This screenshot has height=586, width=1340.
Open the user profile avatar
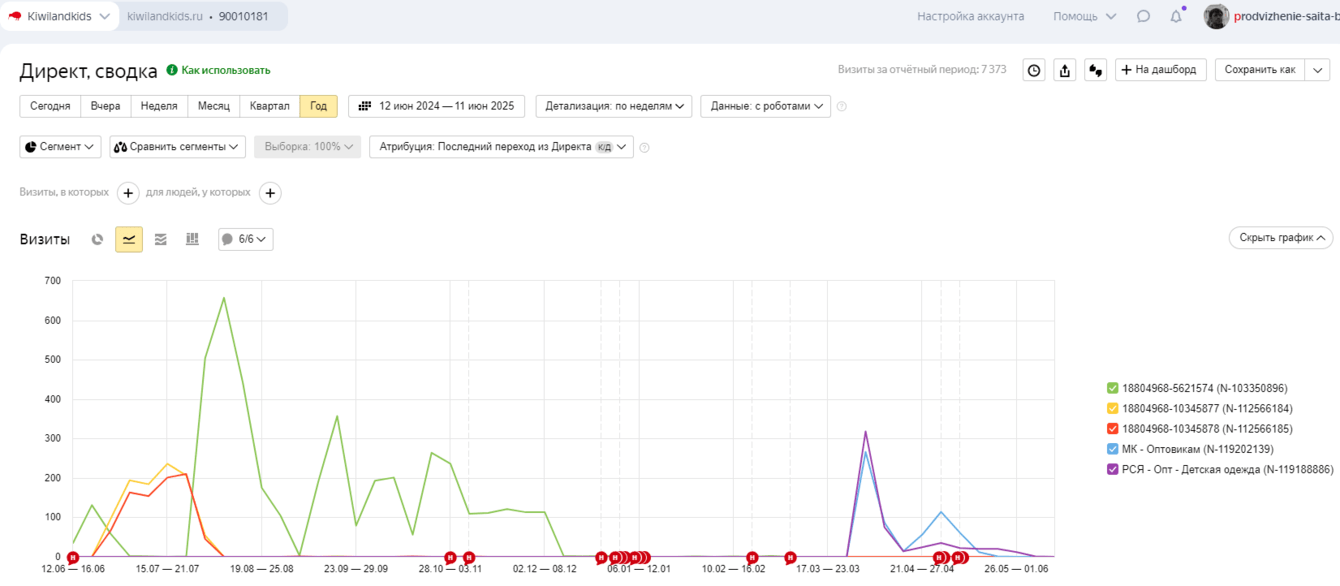(1216, 16)
